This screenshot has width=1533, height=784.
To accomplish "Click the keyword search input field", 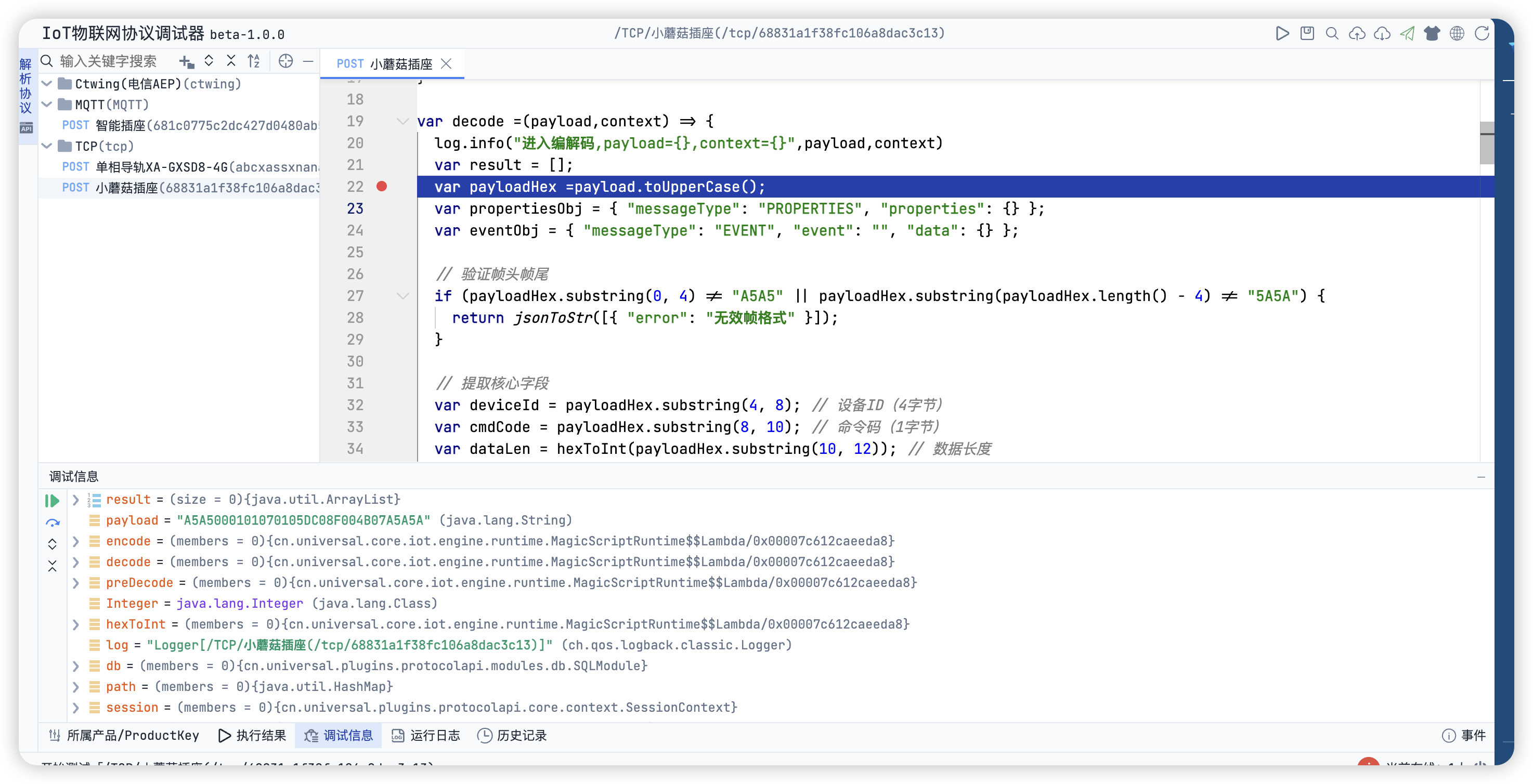I will (x=108, y=61).
